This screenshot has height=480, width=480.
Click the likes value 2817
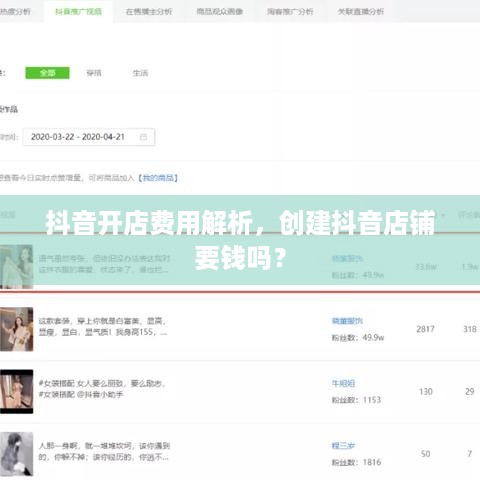coord(425,329)
